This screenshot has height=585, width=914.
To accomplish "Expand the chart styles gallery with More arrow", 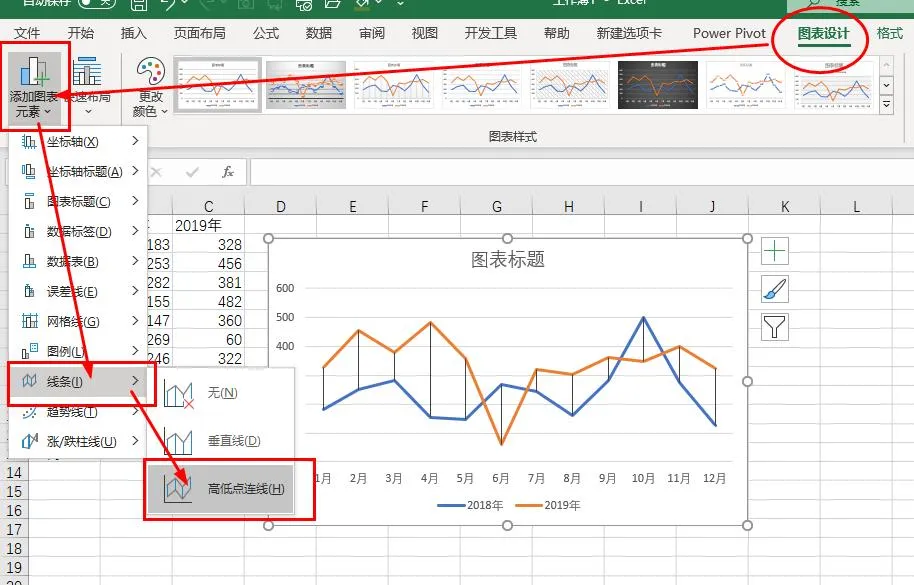I will (x=887, y=105).
